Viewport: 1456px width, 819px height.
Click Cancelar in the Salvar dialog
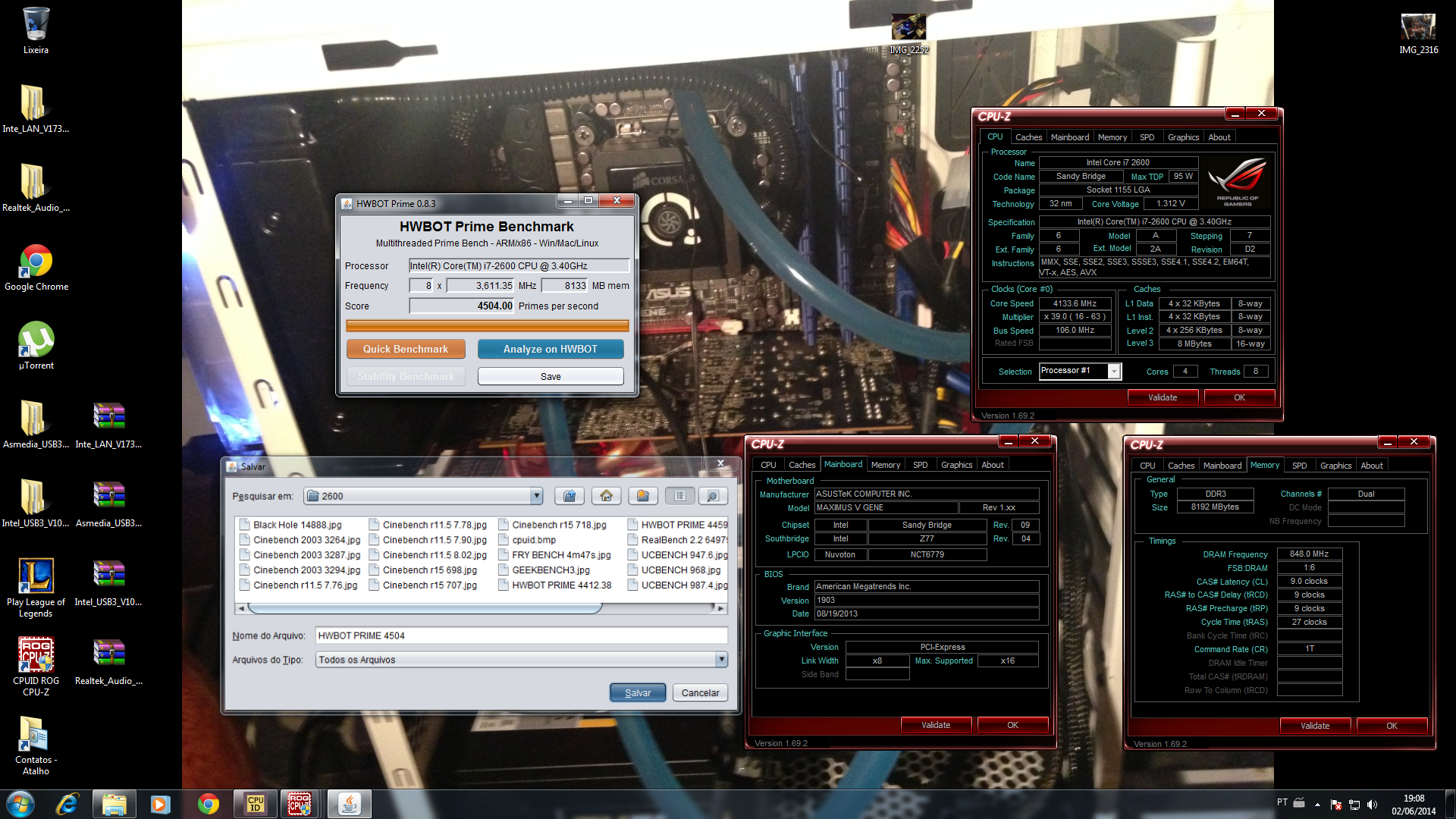pos(700,692)
